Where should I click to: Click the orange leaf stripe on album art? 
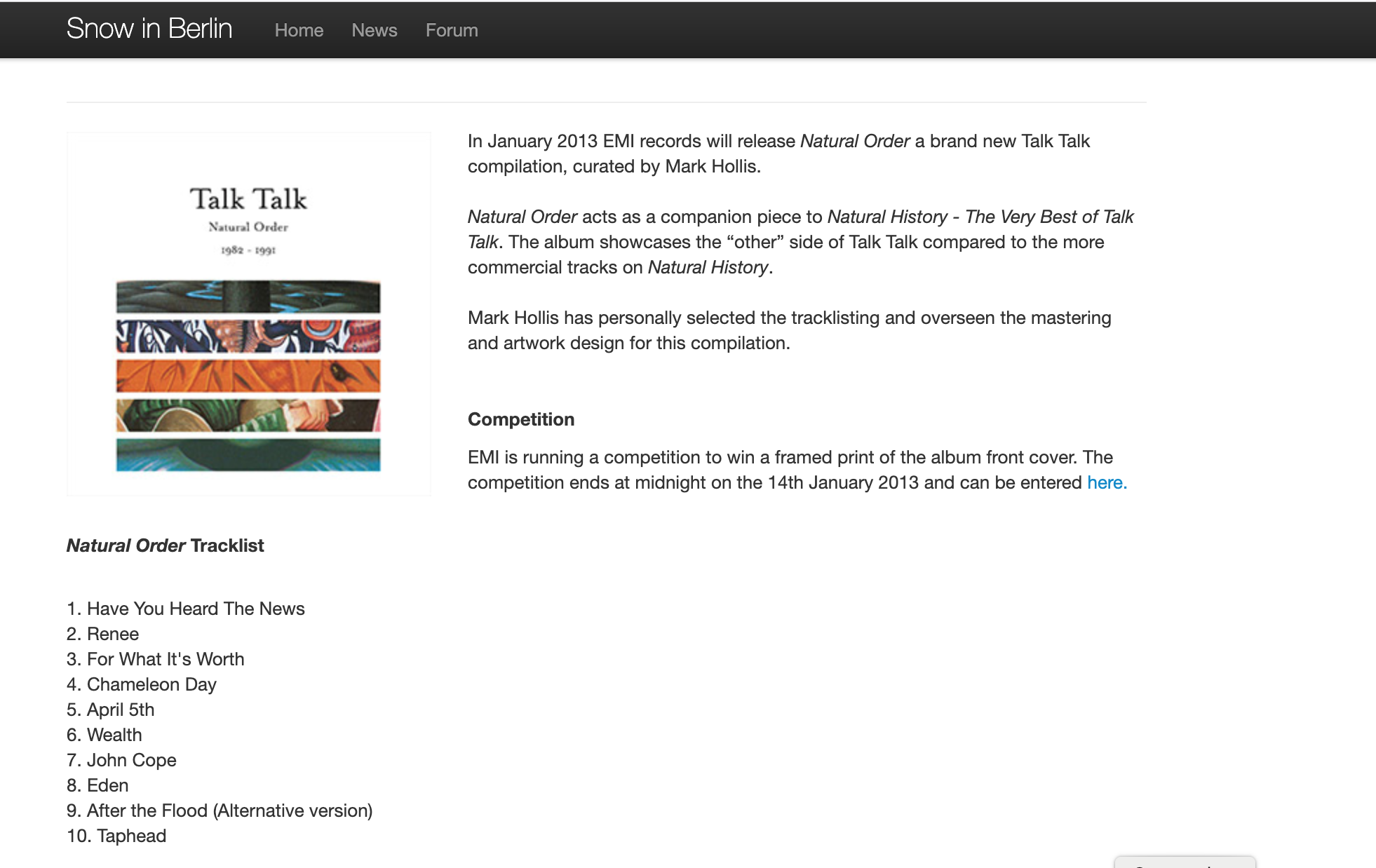pyautogui.click(x=248, y=376)
